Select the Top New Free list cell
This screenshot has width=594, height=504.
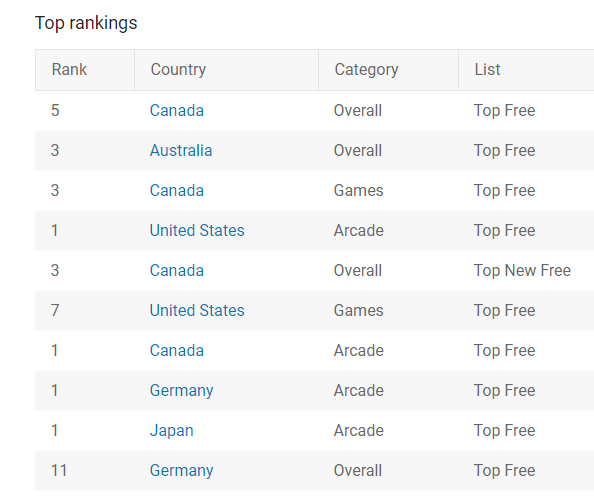[x=522, y=271]
